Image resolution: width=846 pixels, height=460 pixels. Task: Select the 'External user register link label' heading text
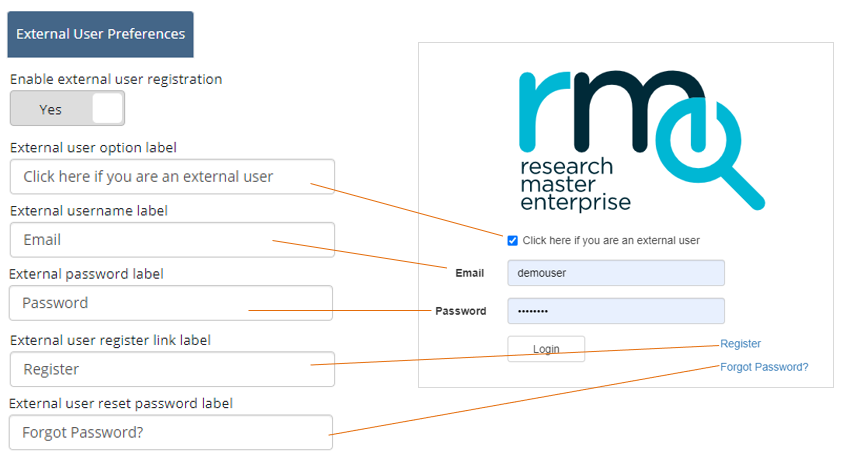tap(111, 340)
